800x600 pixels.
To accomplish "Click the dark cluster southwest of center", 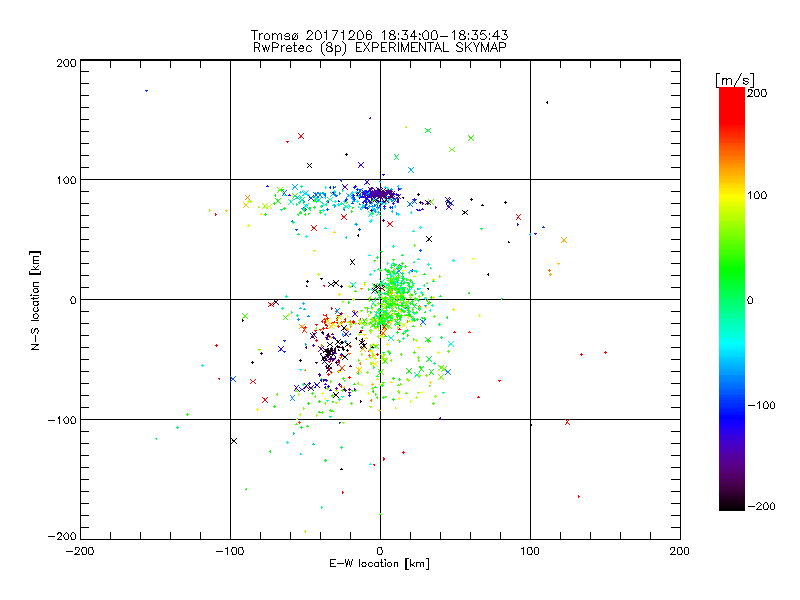I will (x=329, y=352).
